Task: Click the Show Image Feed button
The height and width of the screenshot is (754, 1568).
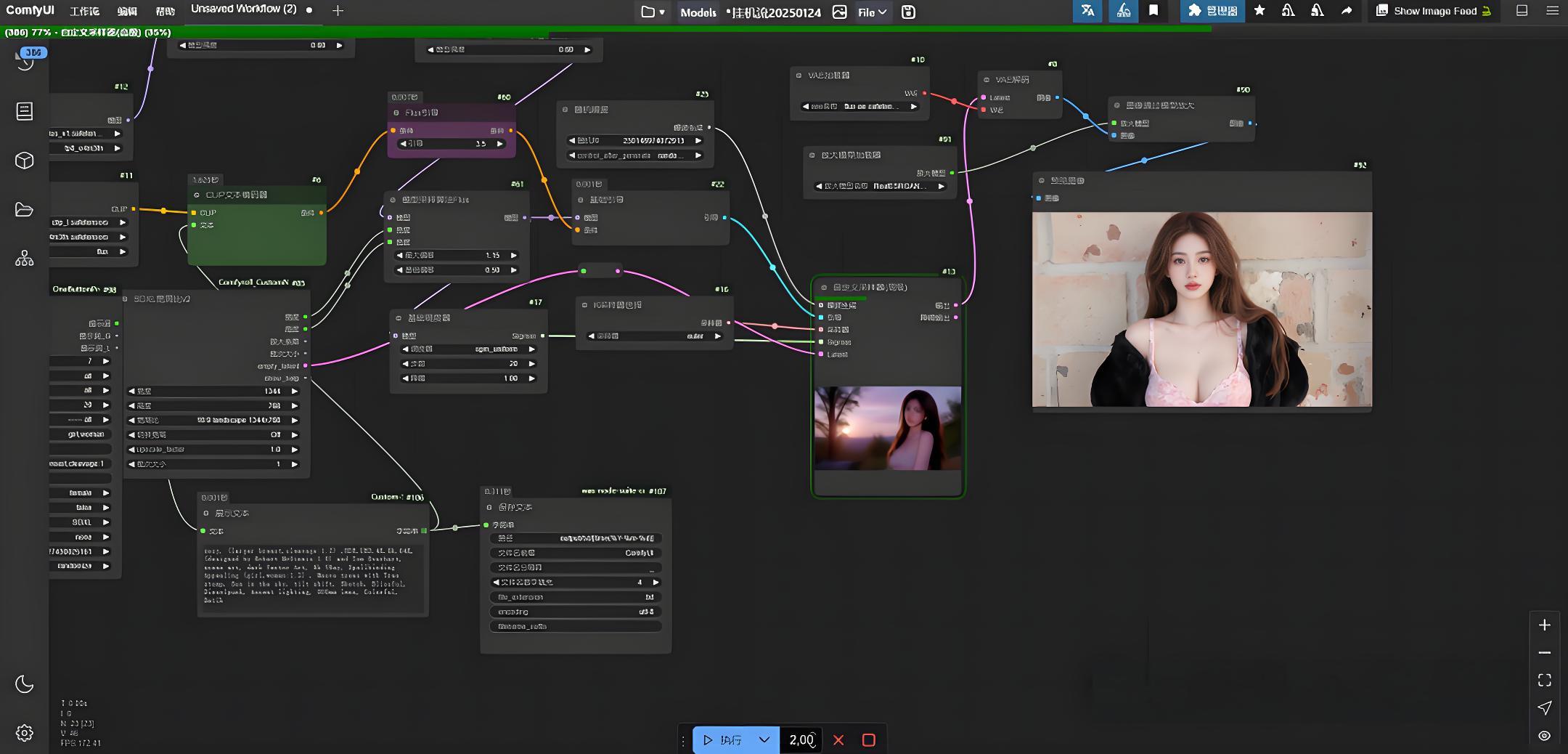Action: (1434, 11)
